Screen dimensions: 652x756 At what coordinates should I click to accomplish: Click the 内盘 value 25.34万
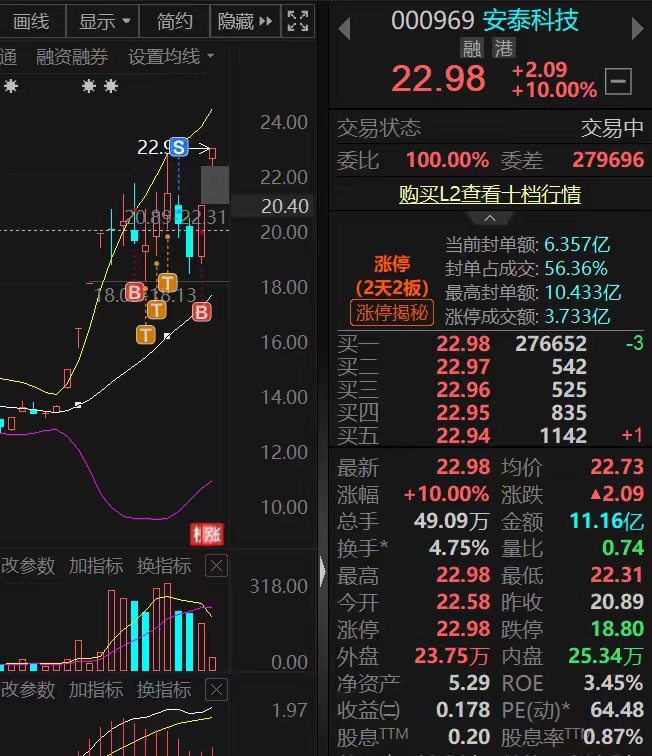[606, 656]
